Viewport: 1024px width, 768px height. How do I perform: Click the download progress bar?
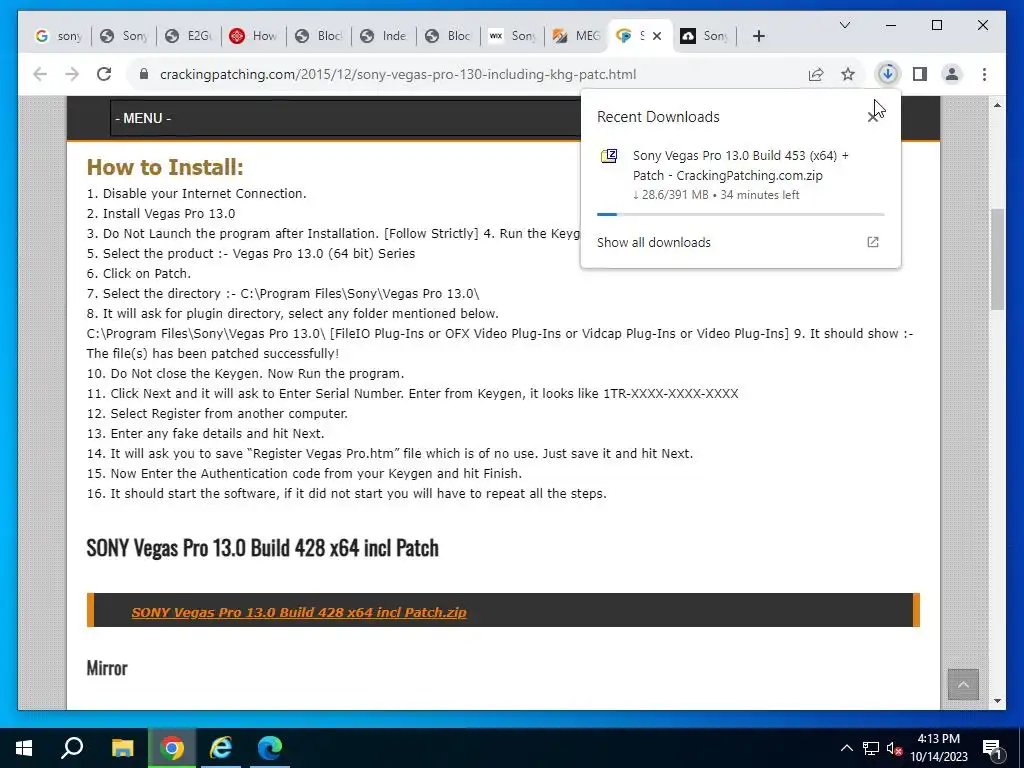tap(741, 214)
